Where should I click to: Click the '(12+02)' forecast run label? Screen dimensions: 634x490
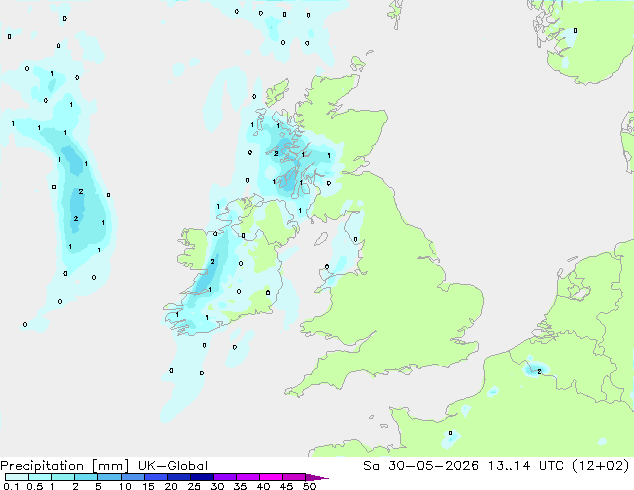tap(601, 466)
